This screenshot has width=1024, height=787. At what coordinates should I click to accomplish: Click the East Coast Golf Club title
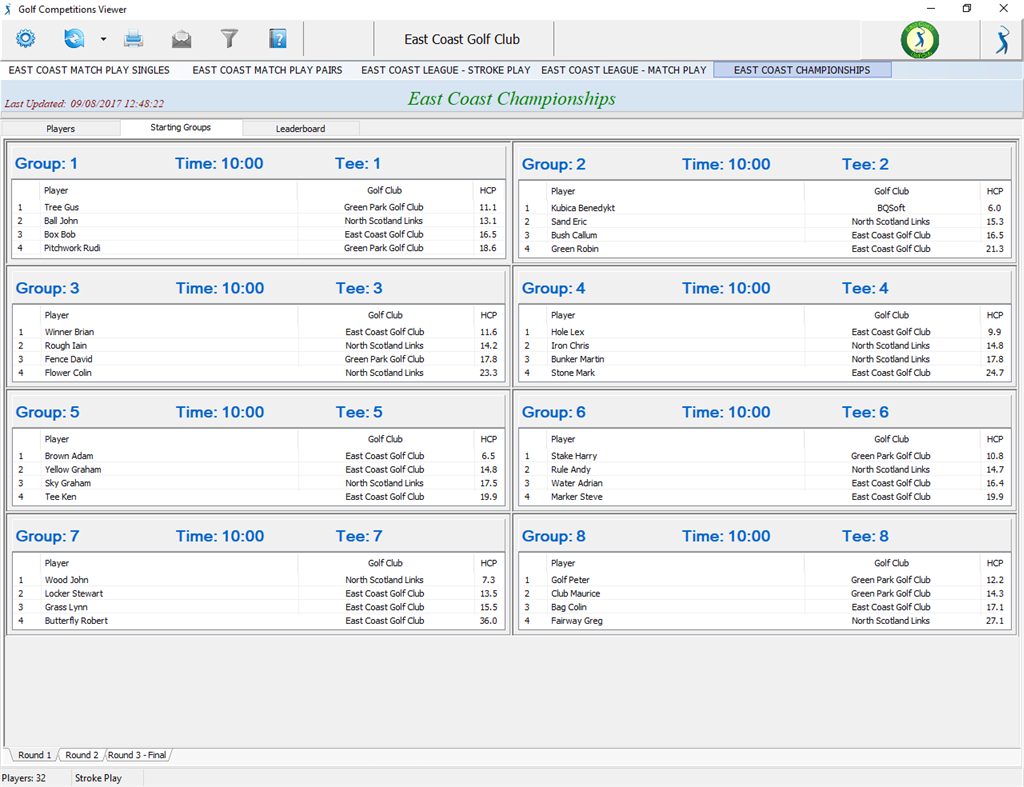(462, 39)
